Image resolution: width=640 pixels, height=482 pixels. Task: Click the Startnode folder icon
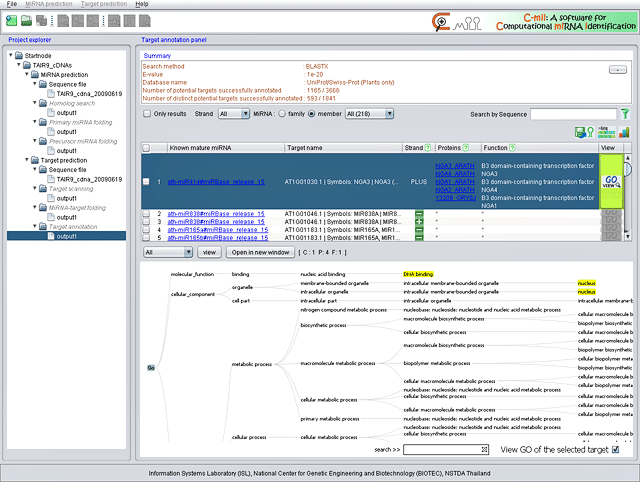pyautogui.click(x=19, y=55)
